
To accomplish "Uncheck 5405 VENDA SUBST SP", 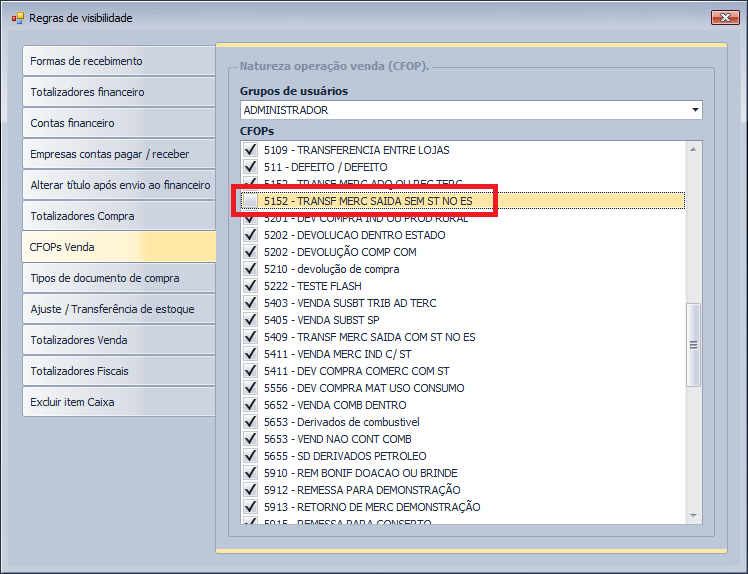I will point(250,320).
